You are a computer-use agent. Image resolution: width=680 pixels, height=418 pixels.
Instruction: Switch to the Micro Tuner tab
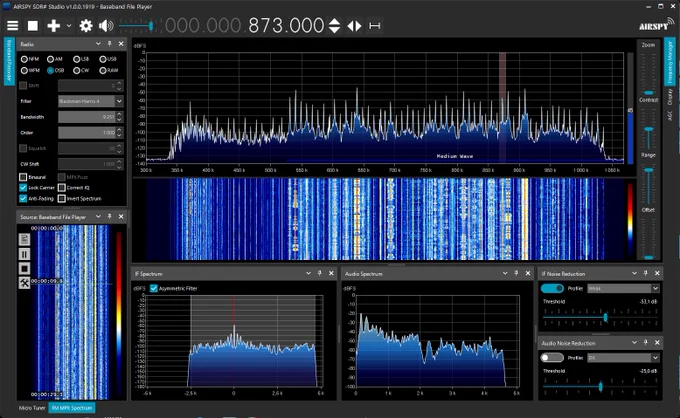tap(32, 408)
